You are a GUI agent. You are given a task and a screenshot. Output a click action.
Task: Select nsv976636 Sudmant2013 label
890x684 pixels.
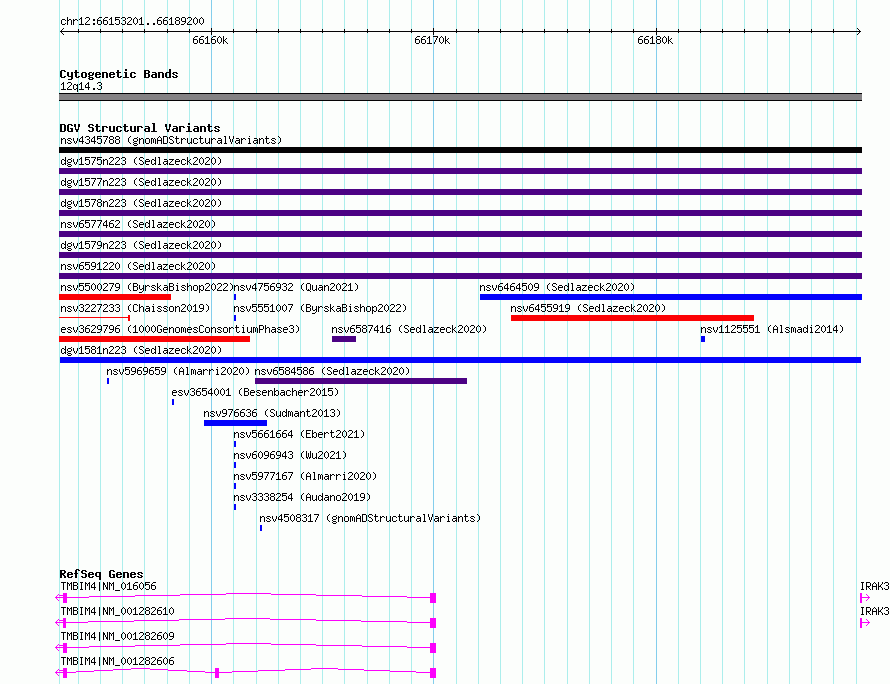pyautogui.click(x=272, y=413)
